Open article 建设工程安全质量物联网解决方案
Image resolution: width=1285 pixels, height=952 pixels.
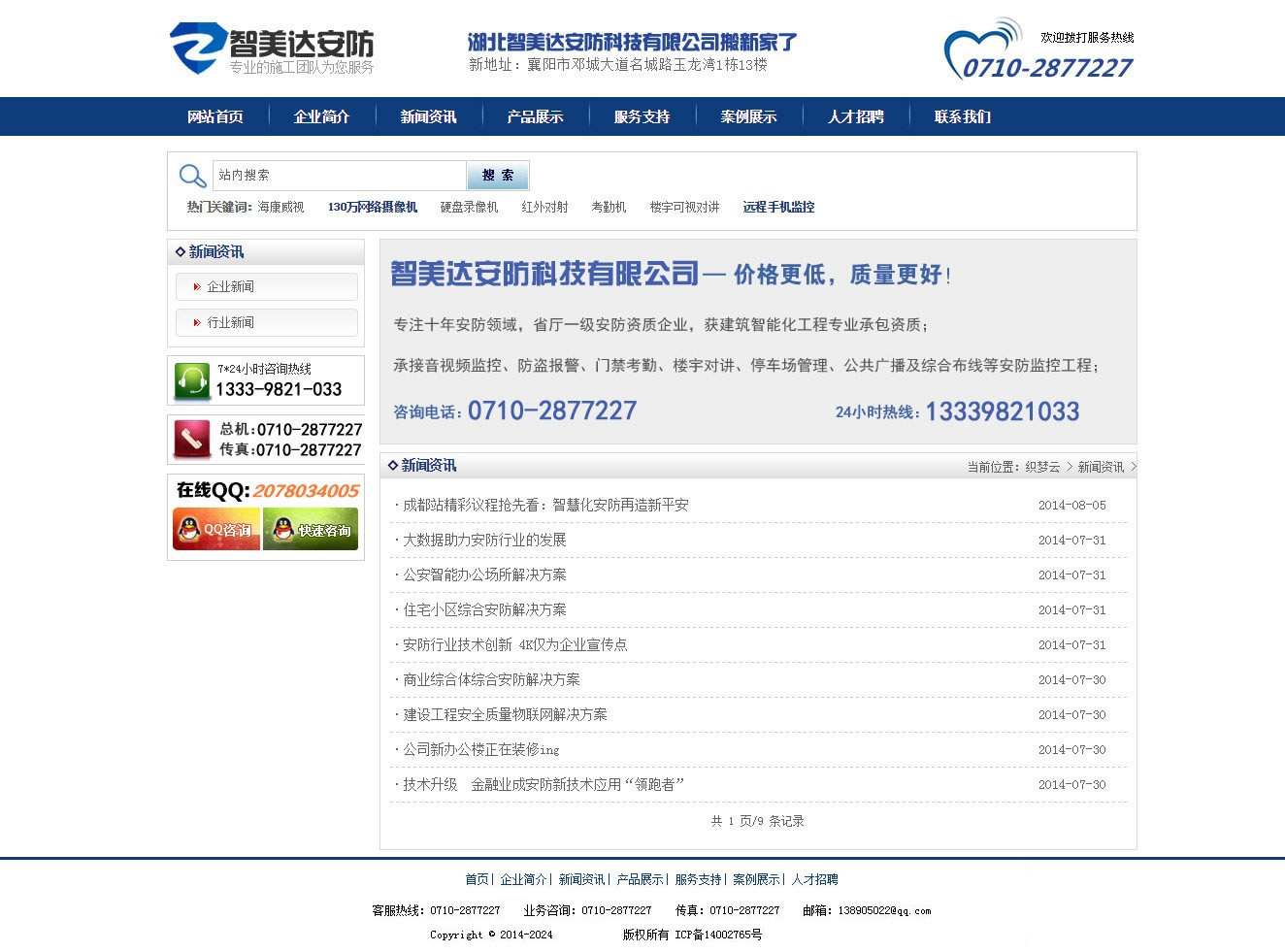tap(505, 714)
